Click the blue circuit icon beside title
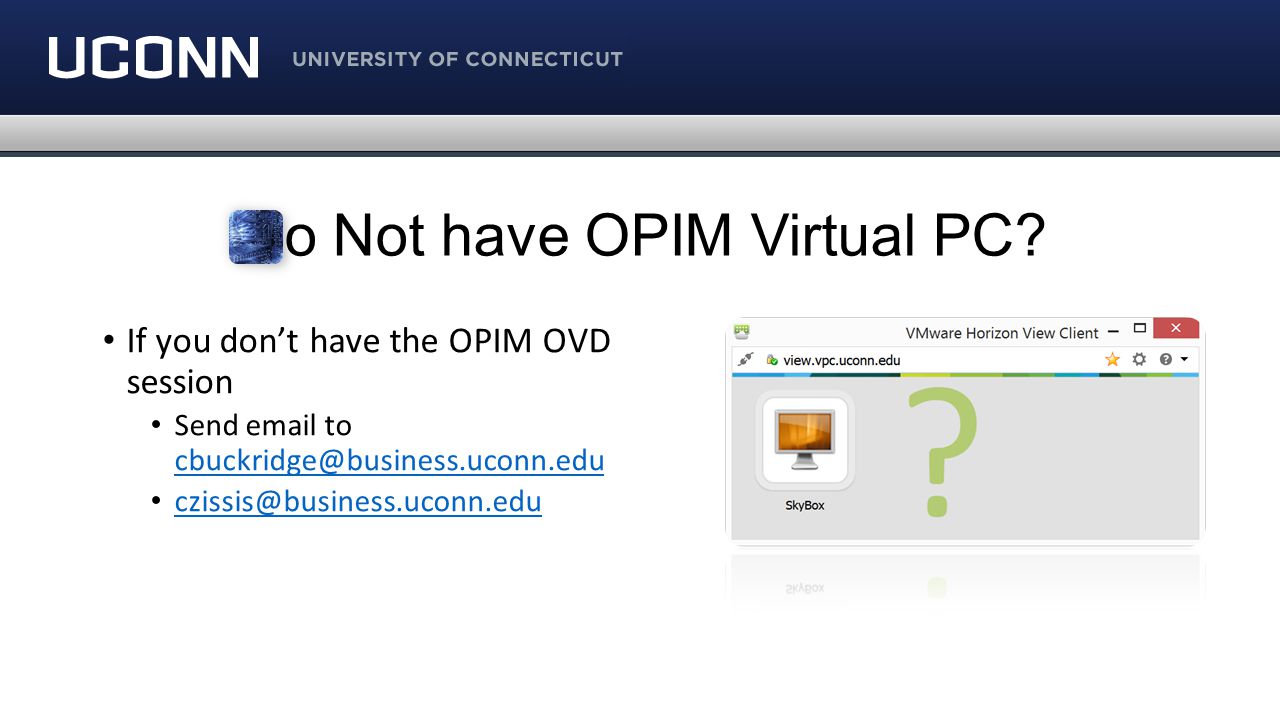 (x=256, y=237)
